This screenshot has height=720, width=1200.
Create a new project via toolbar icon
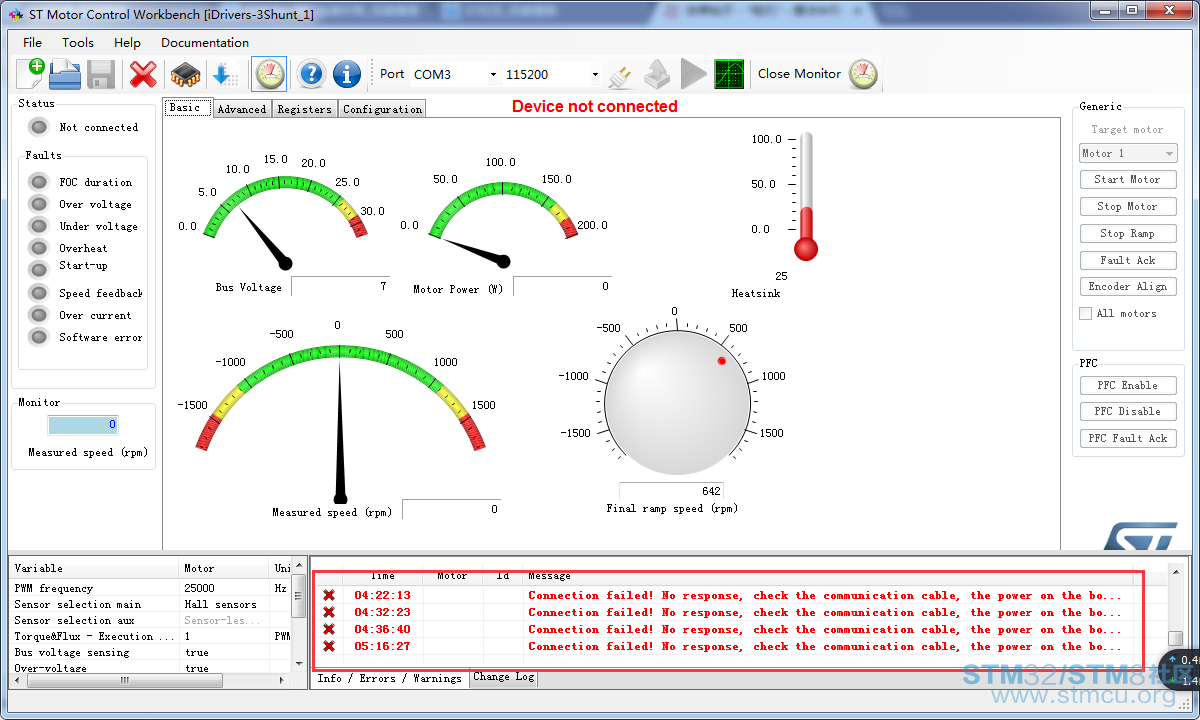coord(30,74)
